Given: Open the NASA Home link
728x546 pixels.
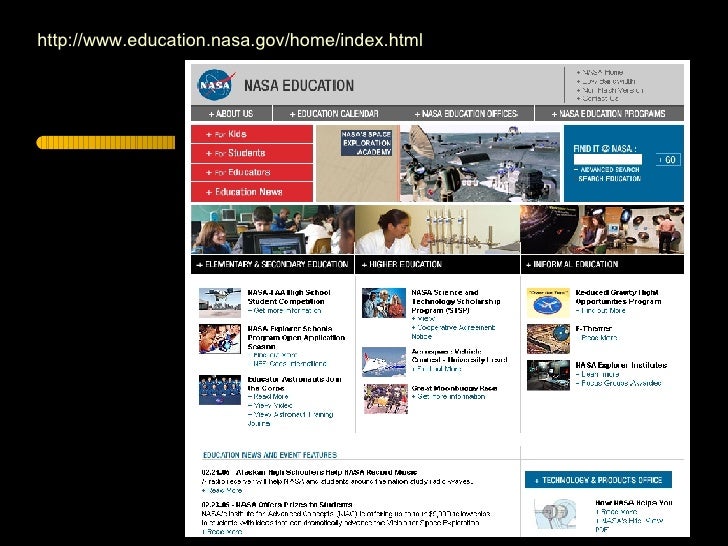Looking at the screenshot, I should click(600, 72).
